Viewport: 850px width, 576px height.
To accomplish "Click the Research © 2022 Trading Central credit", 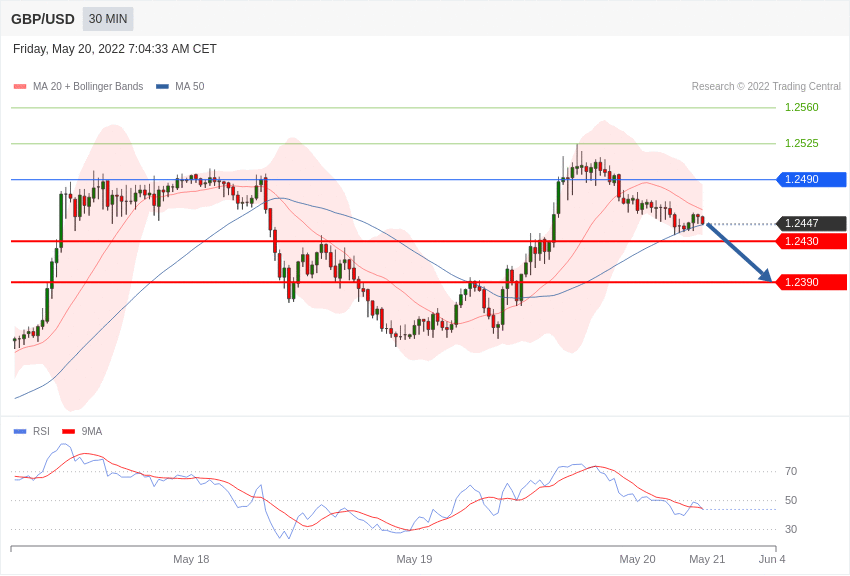I will coord(766,86).
